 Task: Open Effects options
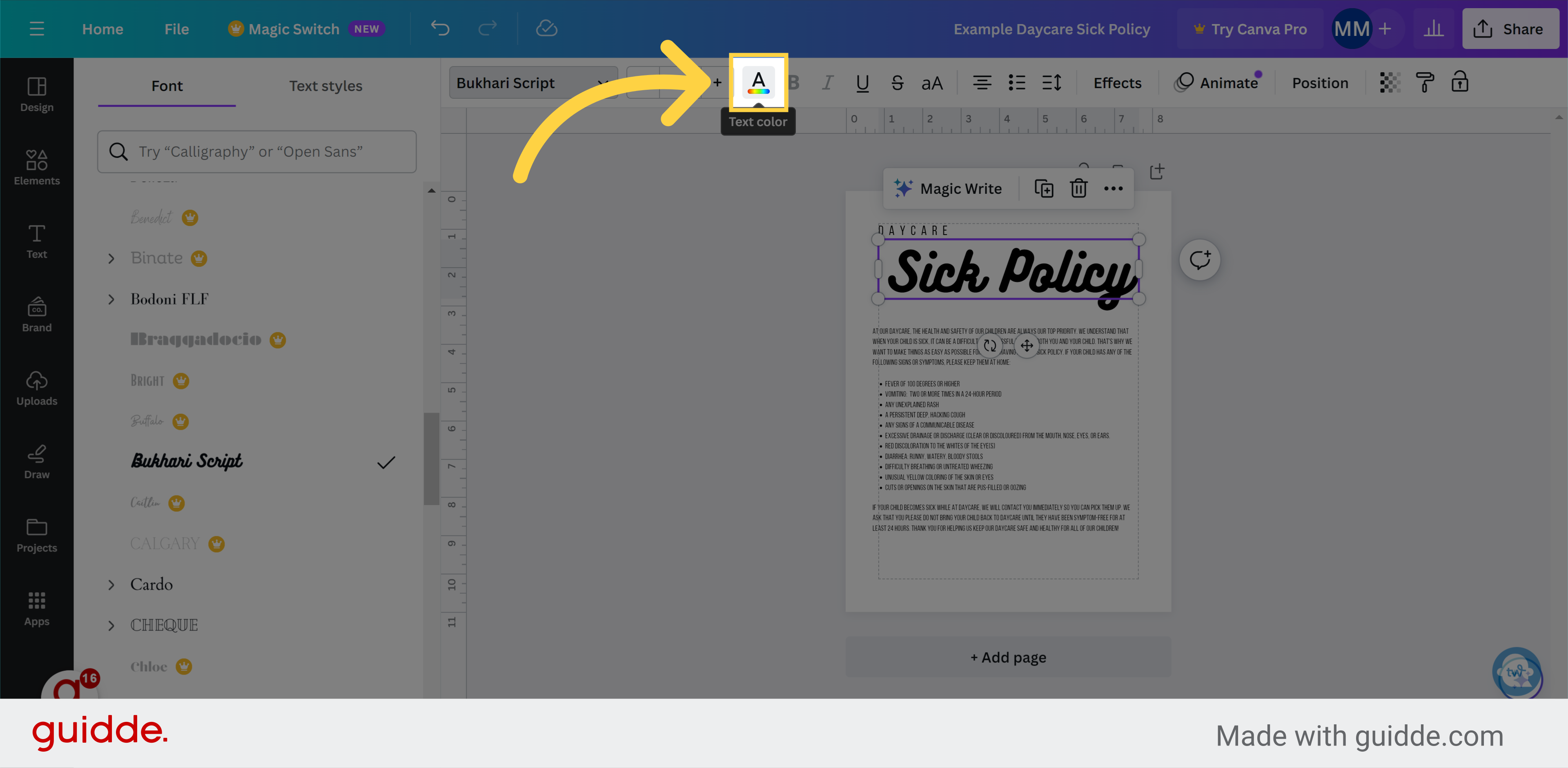(1118, 83)
